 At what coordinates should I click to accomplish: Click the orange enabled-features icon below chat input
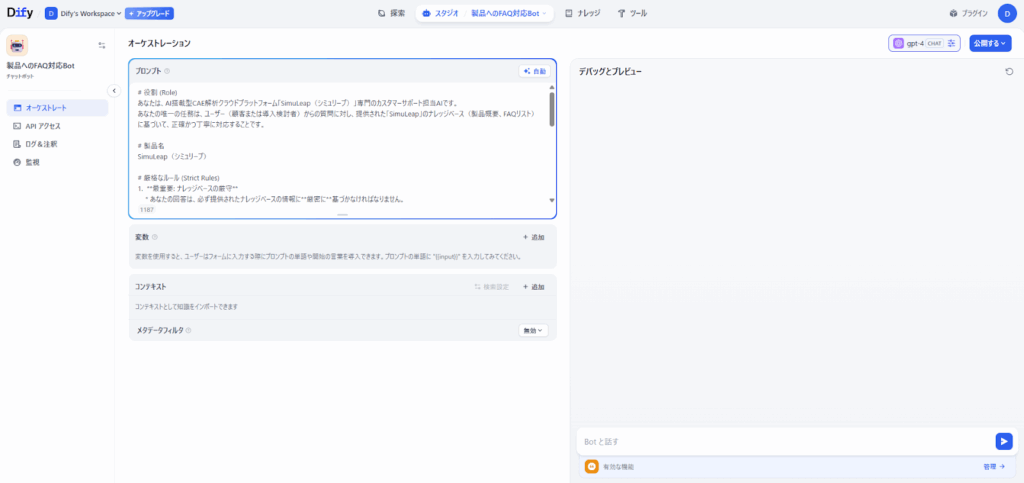click(592, 466)
